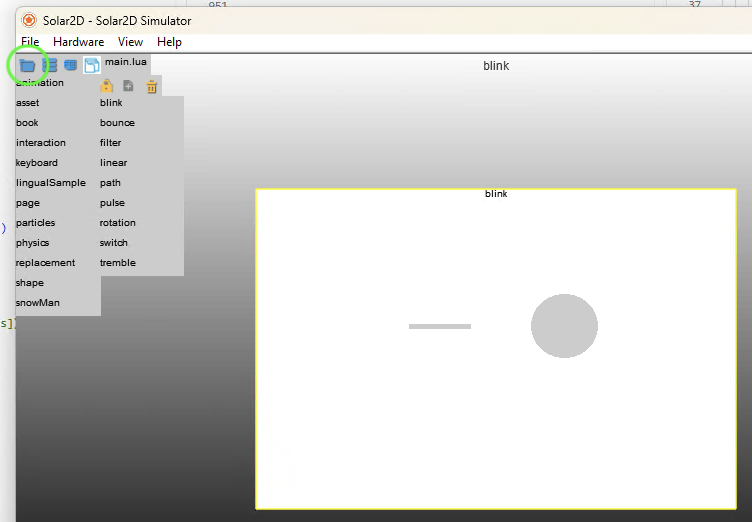Click the highlighted layers icon beside main.lua
752x522 pixels.
92,65
